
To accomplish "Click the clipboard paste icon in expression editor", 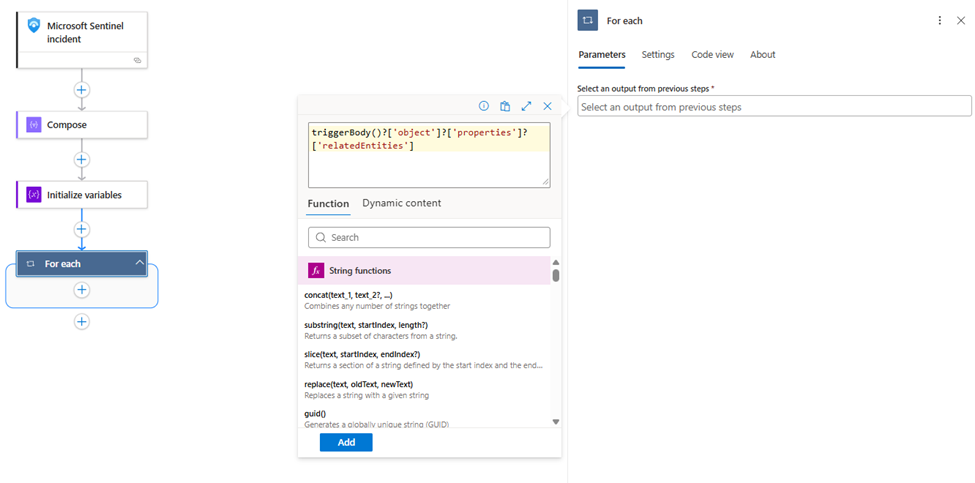I will coord(505,106).
